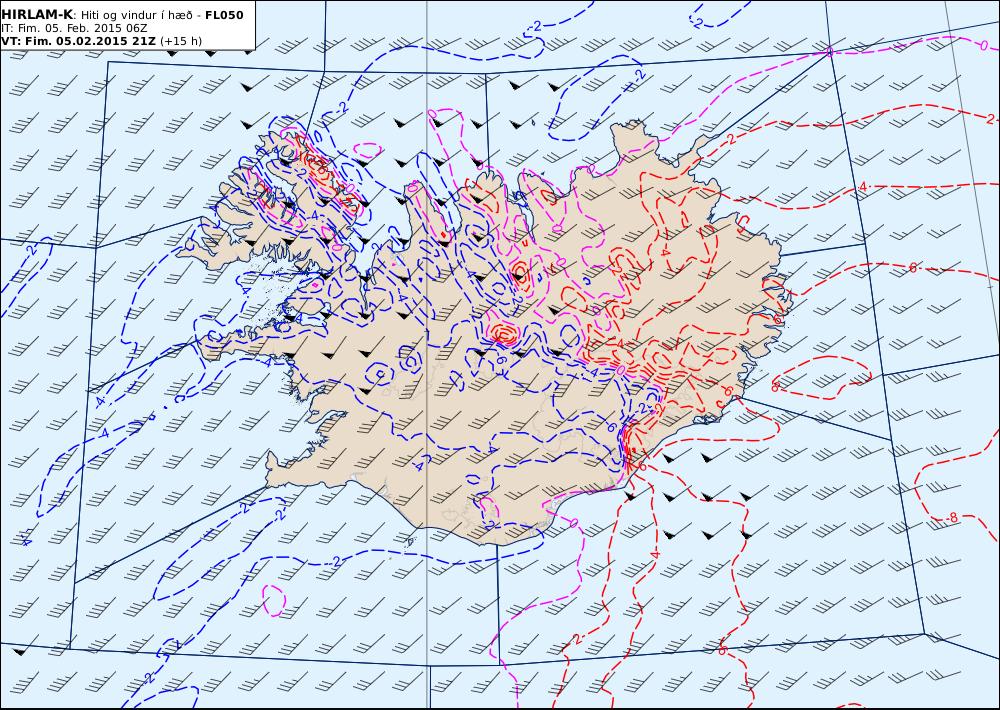Click the HIRLAM-K model name in header
The image size is (1000, 710).
pyautogui.click(x=37, y=15)
